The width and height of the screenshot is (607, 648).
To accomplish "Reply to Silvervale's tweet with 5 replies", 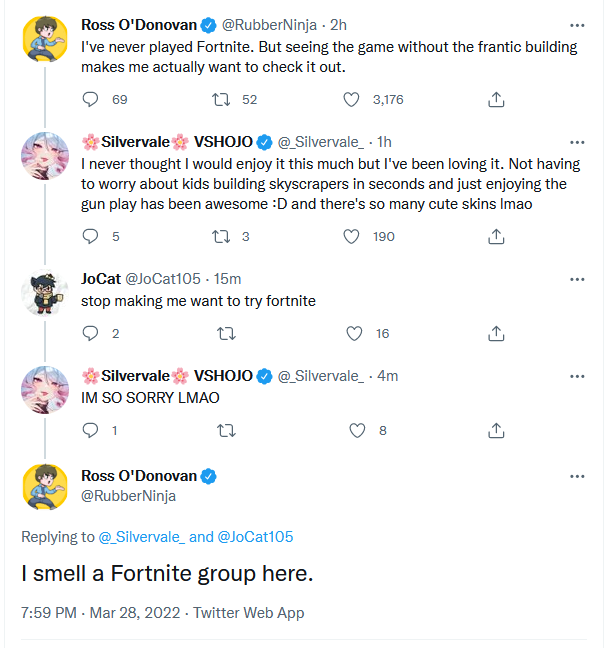I will (x=90, y=237).
